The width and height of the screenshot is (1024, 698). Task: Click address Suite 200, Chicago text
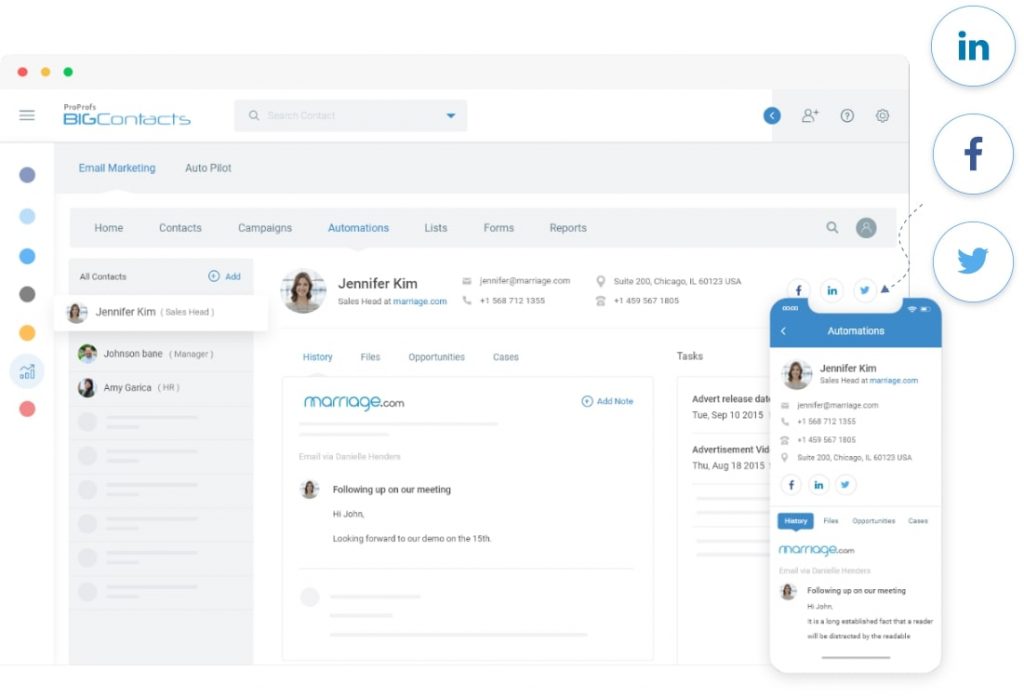[x=677, y=281]
